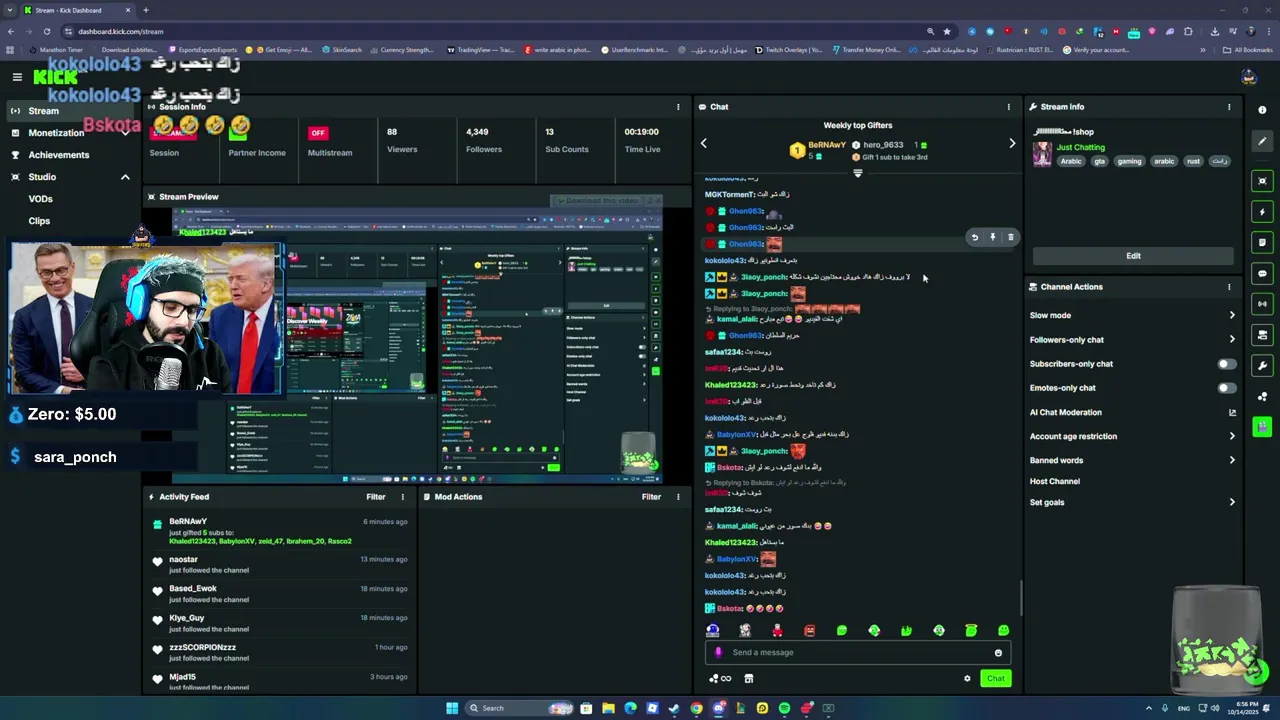The image size is (1280, 720).
Task: Switch to Stream - Kick Dashboard browser tab
Action: pos(75,10)
